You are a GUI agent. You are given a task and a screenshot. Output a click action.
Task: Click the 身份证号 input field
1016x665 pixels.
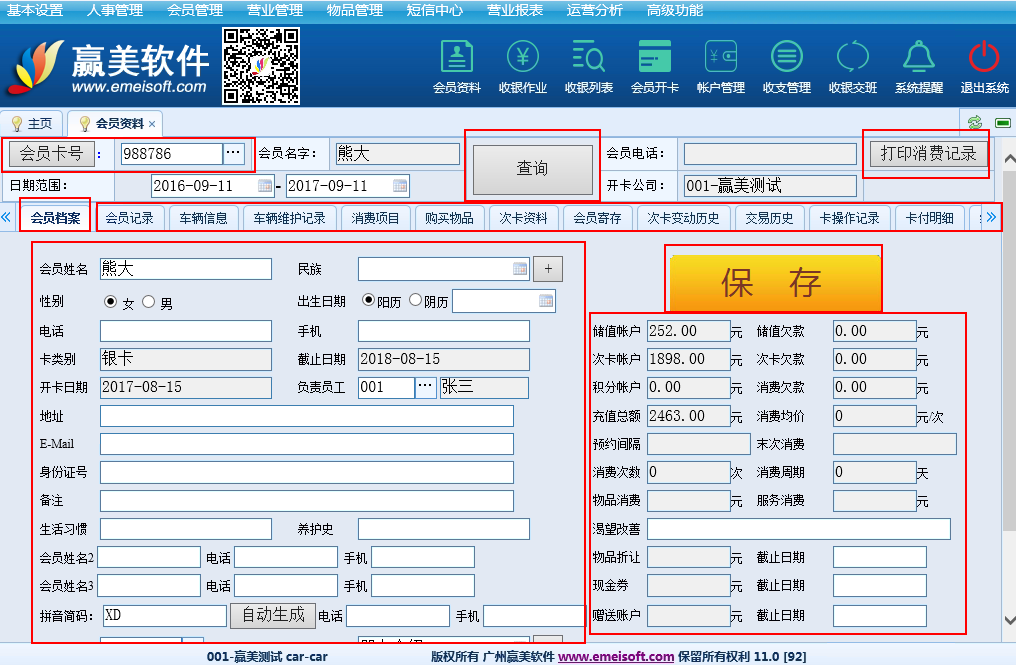point(306,472)
